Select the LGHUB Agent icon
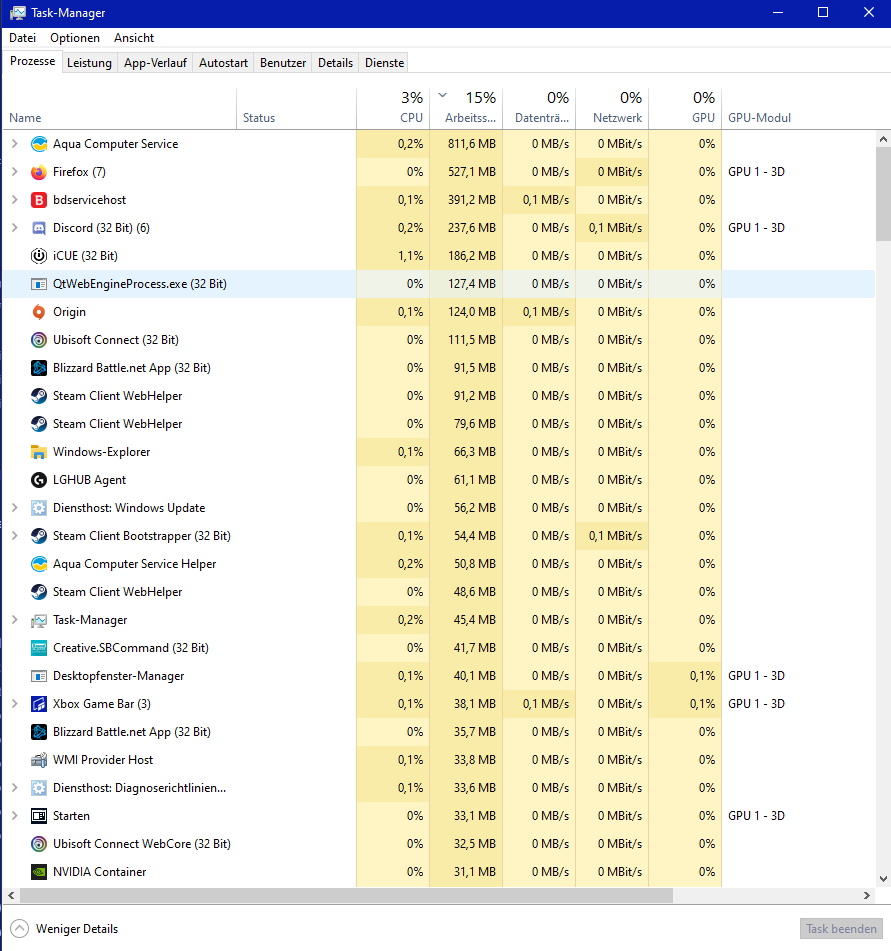Image resolution: width=891 pixels, height=951 pixels. click(x=39, y=480)
